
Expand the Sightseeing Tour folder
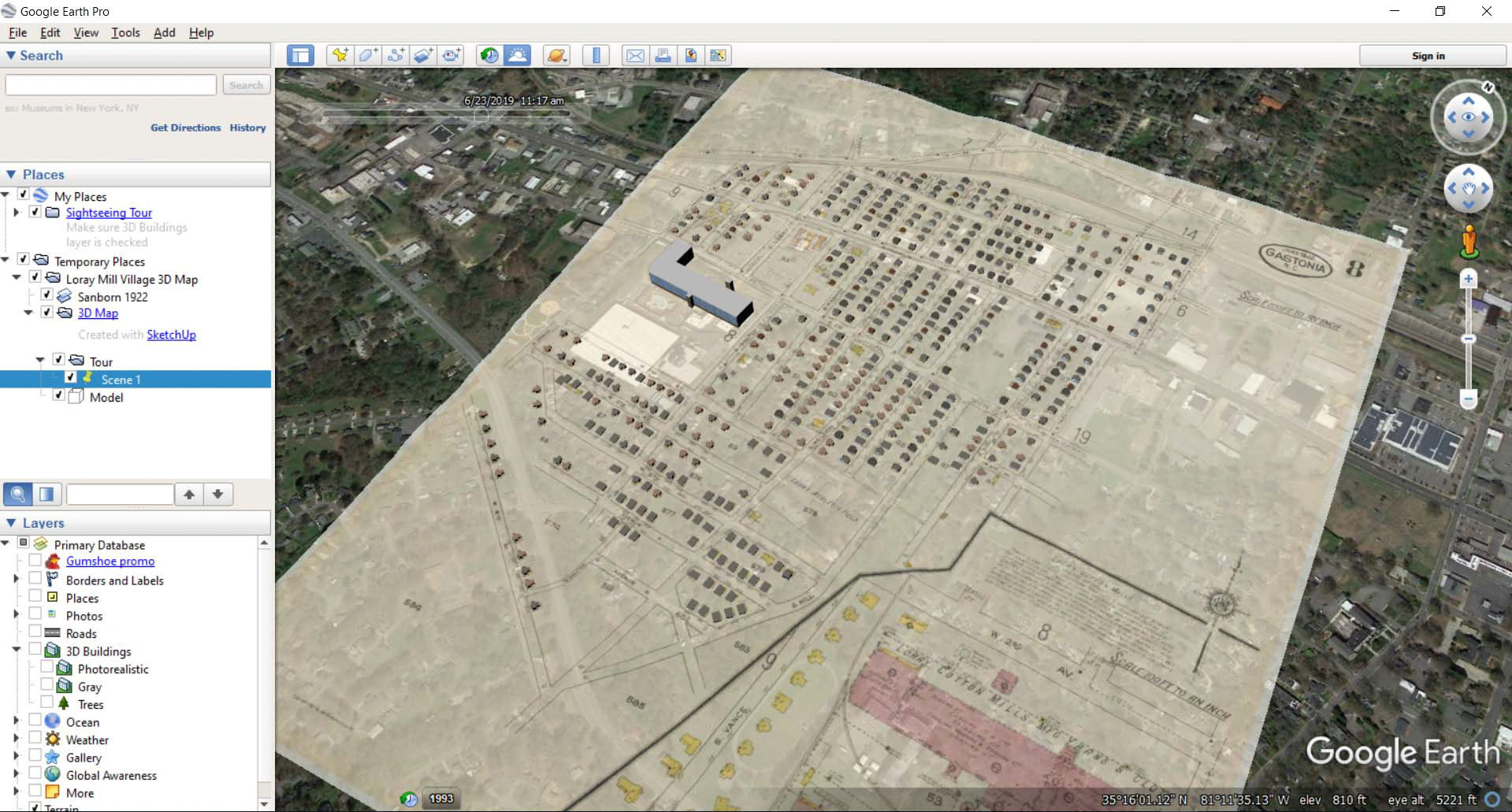pyautogui.click(x=16, y=213)
